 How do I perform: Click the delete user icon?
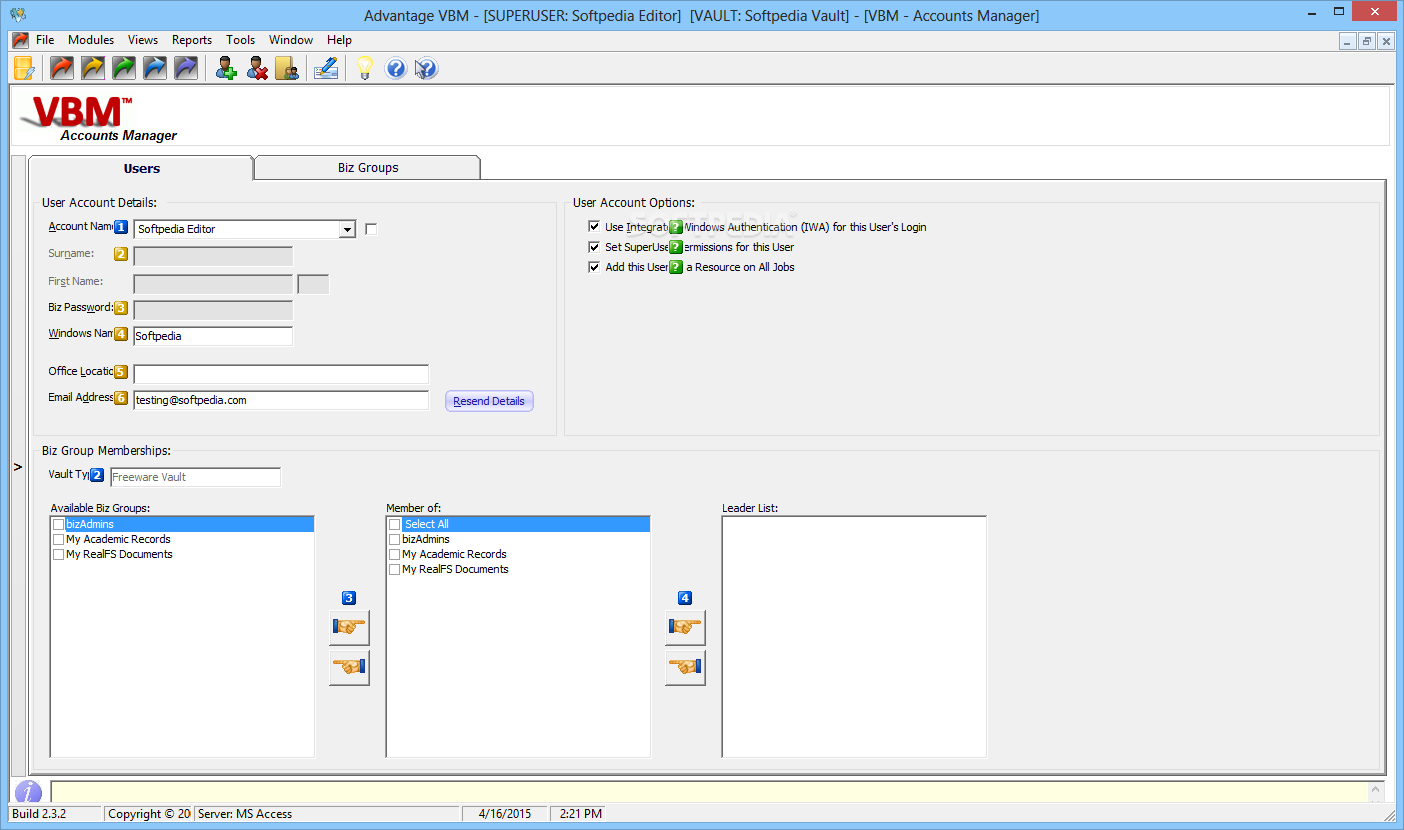pyautogui.click(x=258, y=68)
